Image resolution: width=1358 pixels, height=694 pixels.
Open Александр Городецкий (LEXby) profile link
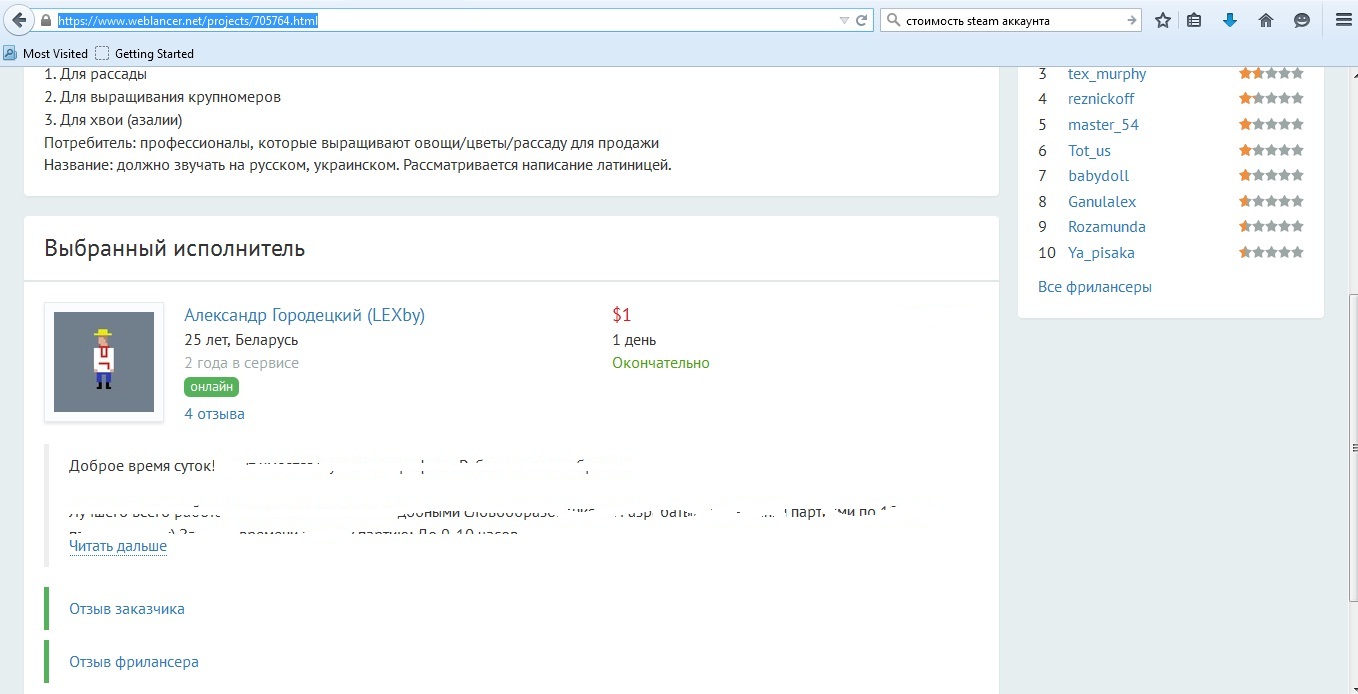pyautogui.click(x=305, y=315)
